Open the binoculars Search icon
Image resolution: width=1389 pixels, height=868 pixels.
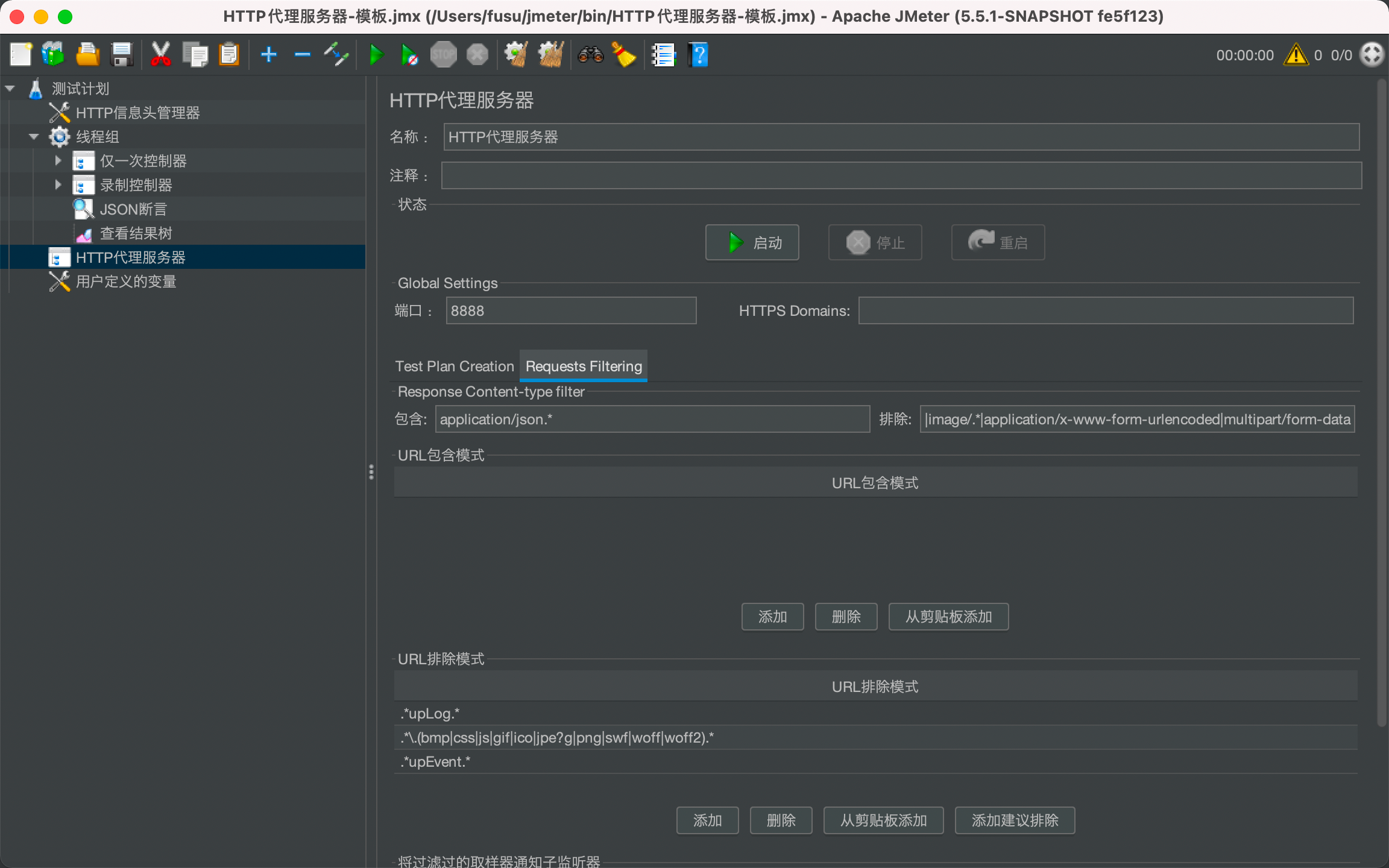[x=590, y=55]
